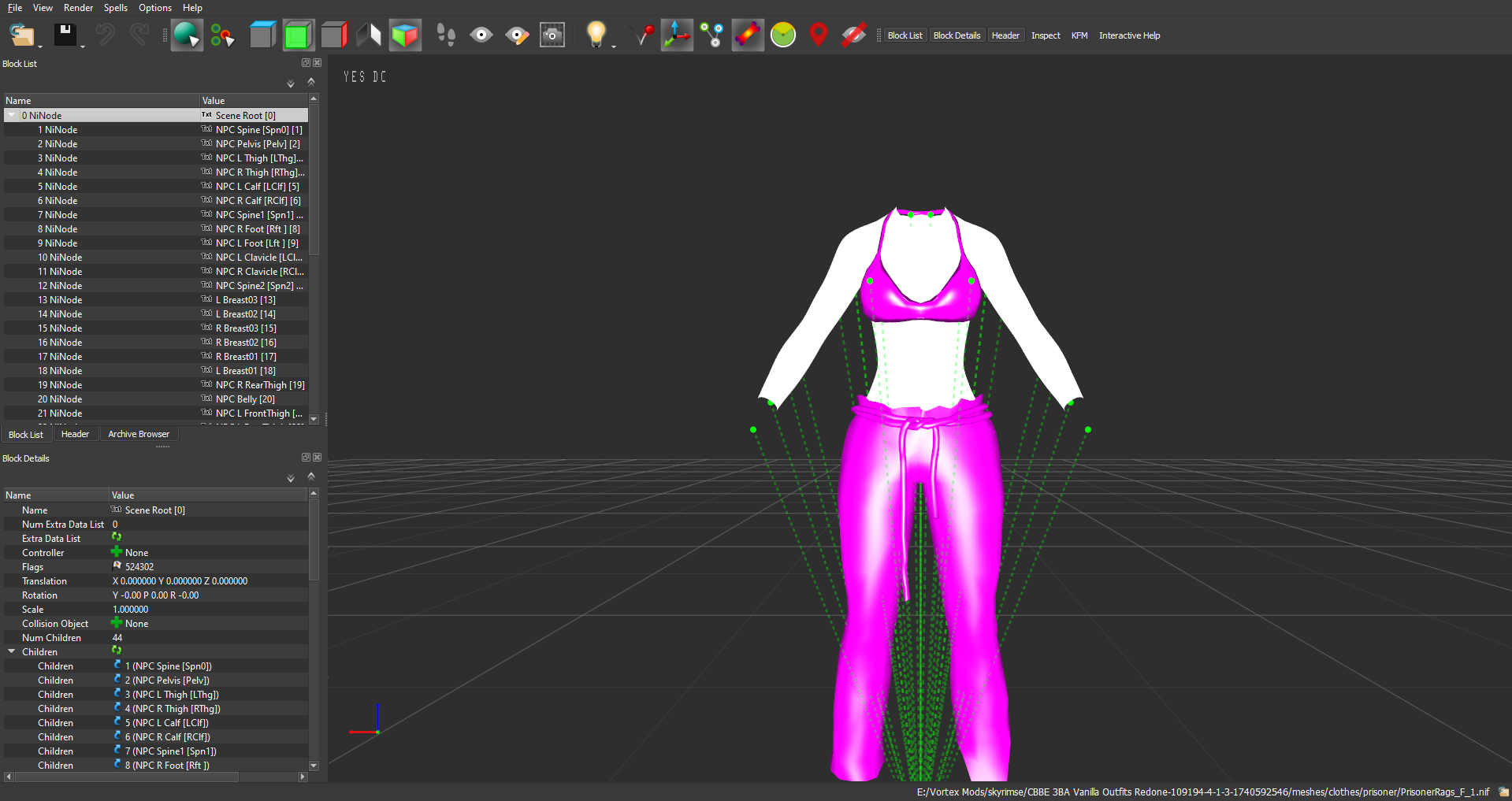Switch to Front view green cube icon
Image resolution: width=1512 pixels, height=801 pixels.
[298, 35]
